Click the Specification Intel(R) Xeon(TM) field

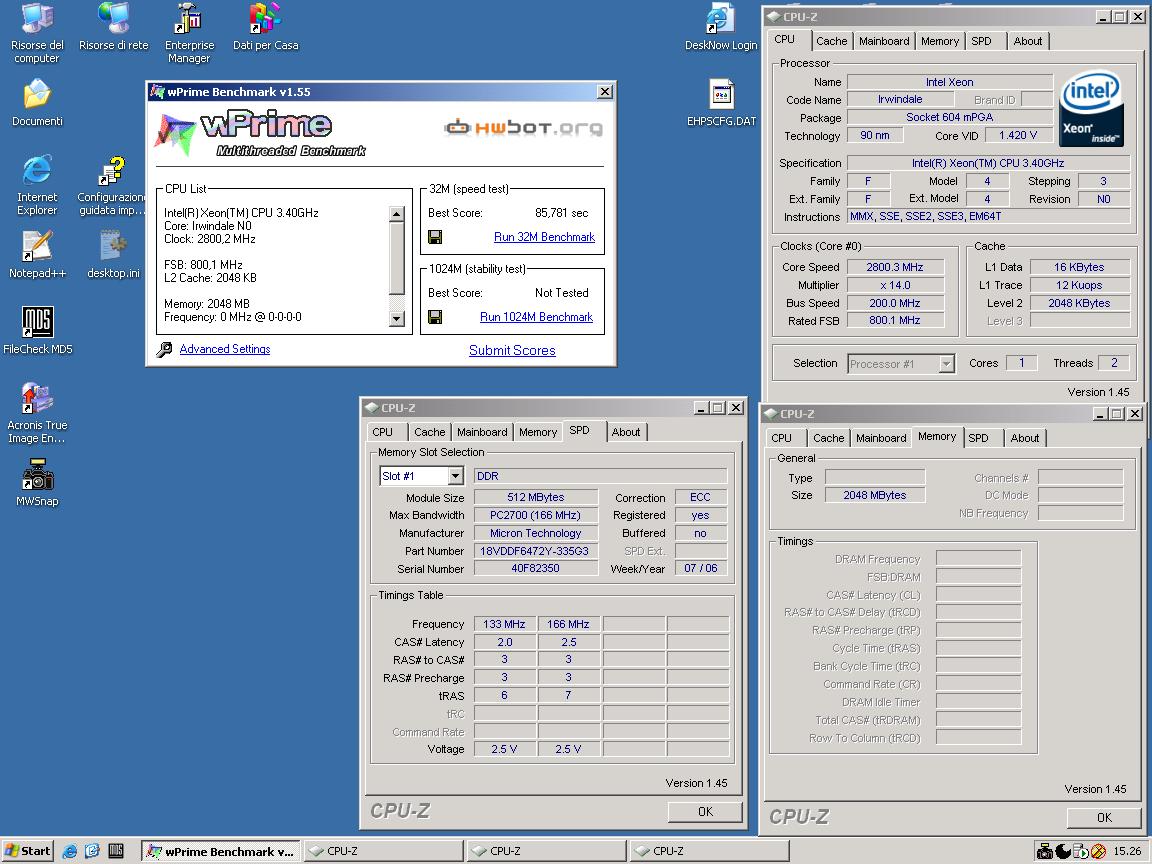click(988, 163)
